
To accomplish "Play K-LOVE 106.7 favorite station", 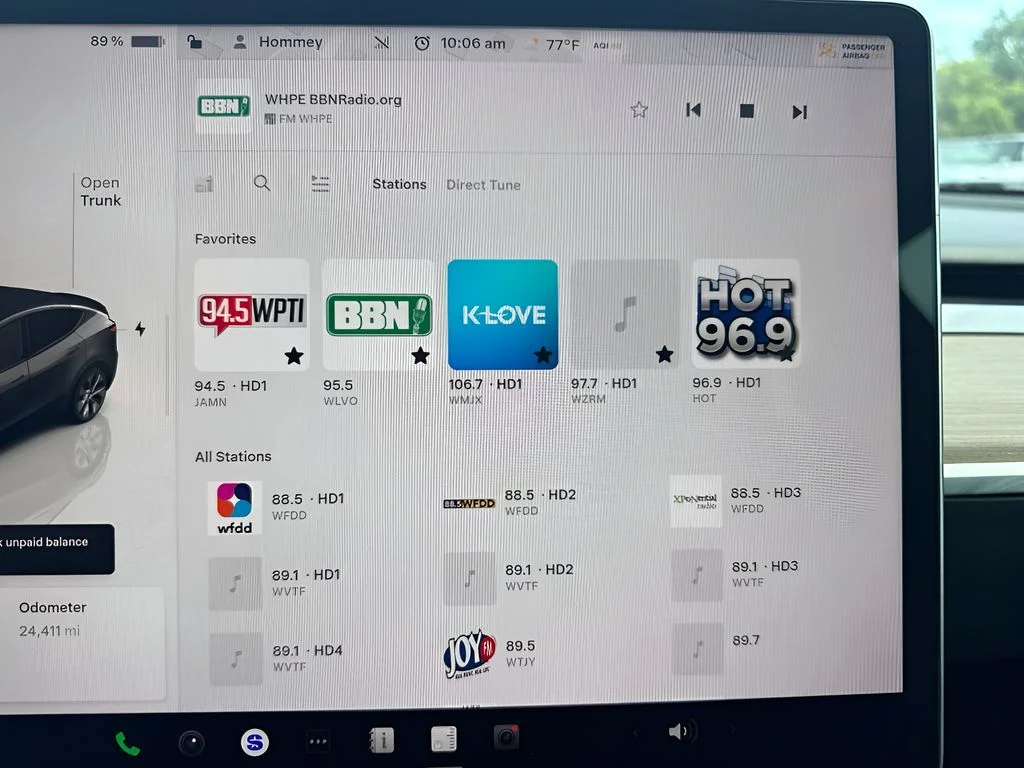I will coord(502,315).
